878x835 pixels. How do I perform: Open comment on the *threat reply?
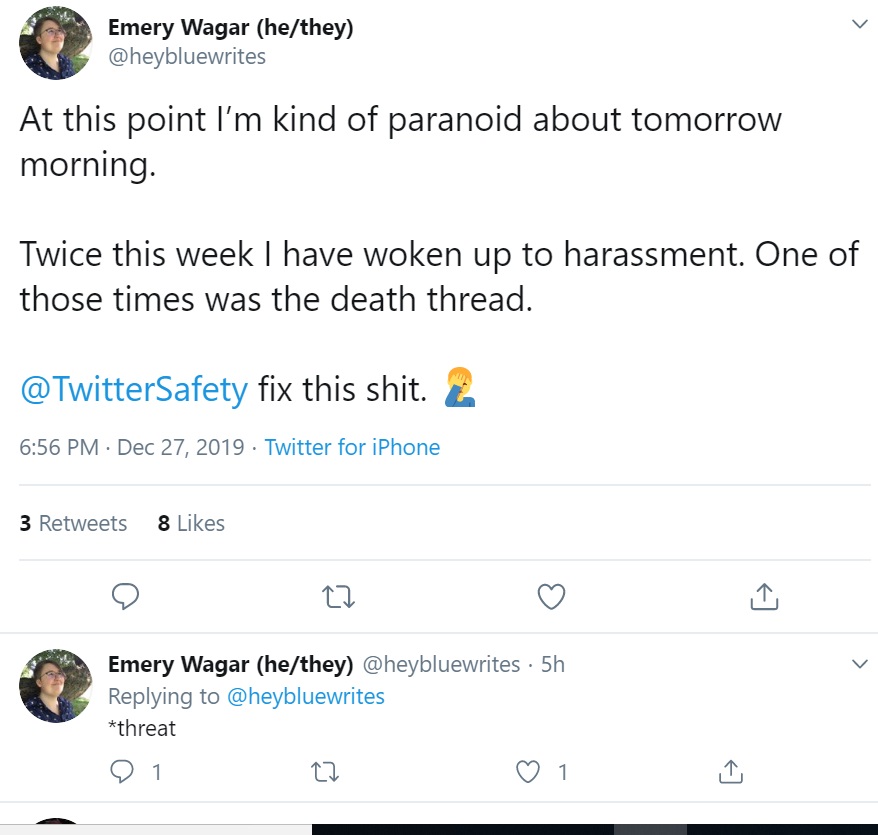point(122,772)
